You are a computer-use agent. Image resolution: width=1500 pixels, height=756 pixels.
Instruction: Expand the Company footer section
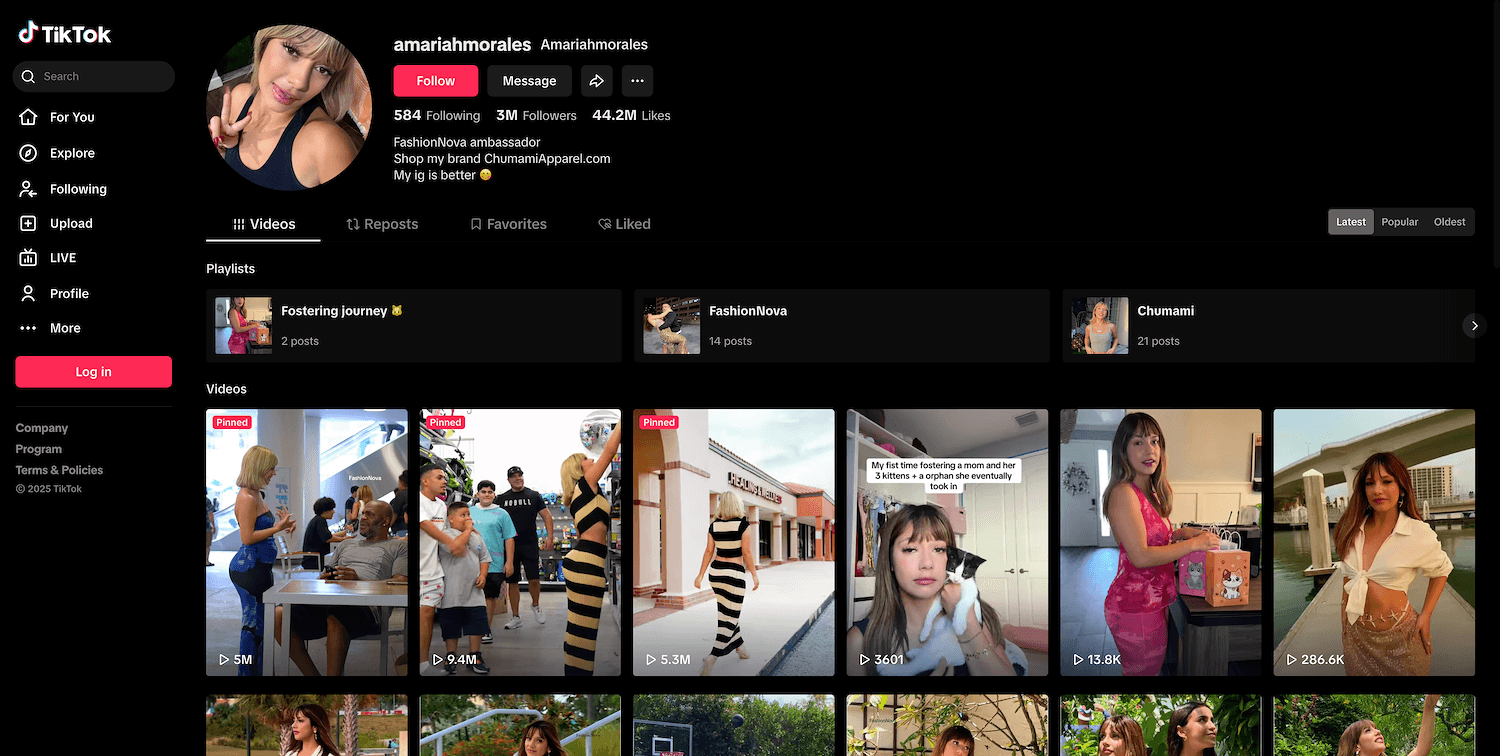42,428
